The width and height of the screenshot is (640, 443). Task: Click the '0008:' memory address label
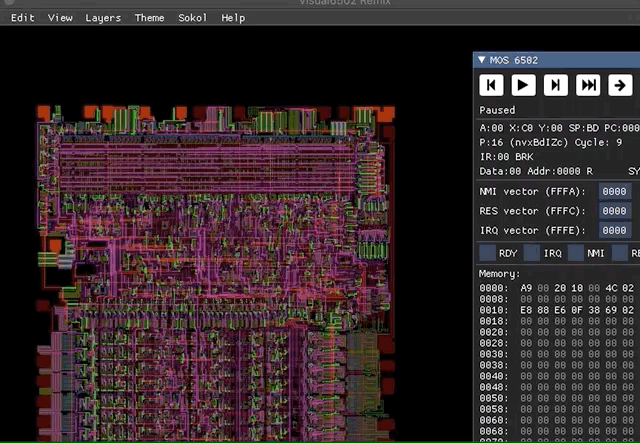494,299
